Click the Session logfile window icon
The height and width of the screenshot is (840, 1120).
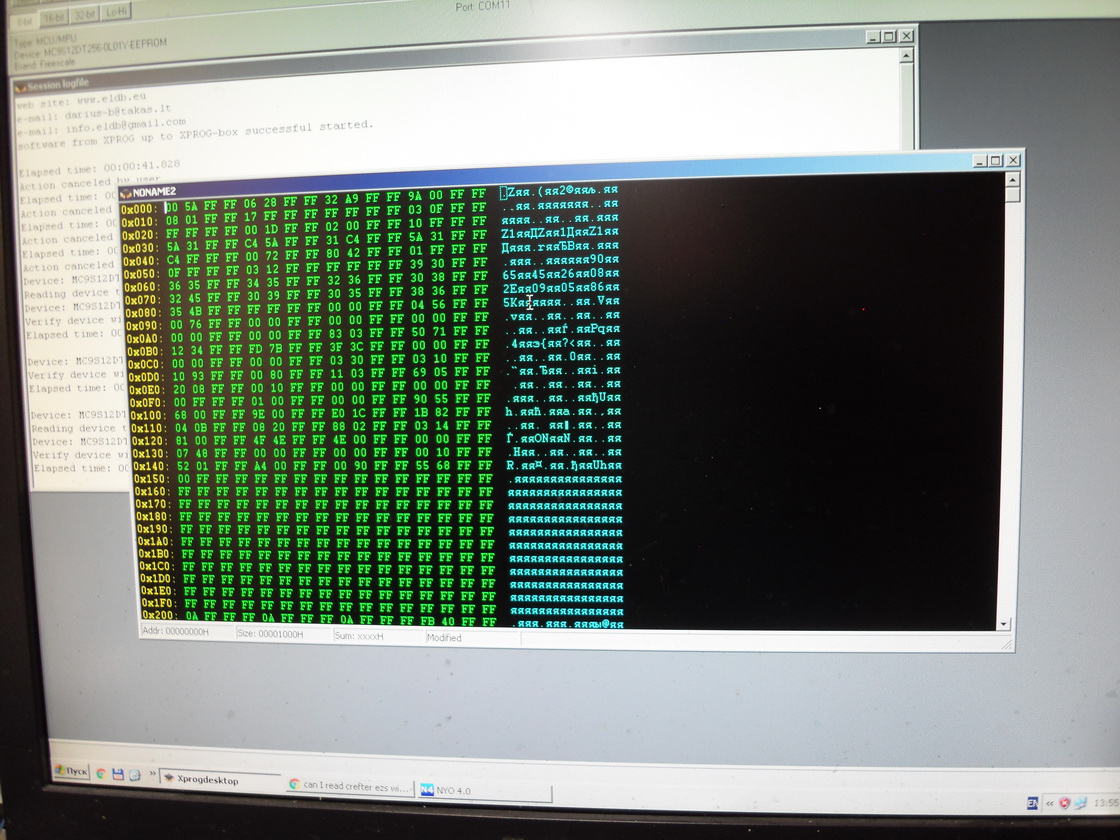coord(21,86)
